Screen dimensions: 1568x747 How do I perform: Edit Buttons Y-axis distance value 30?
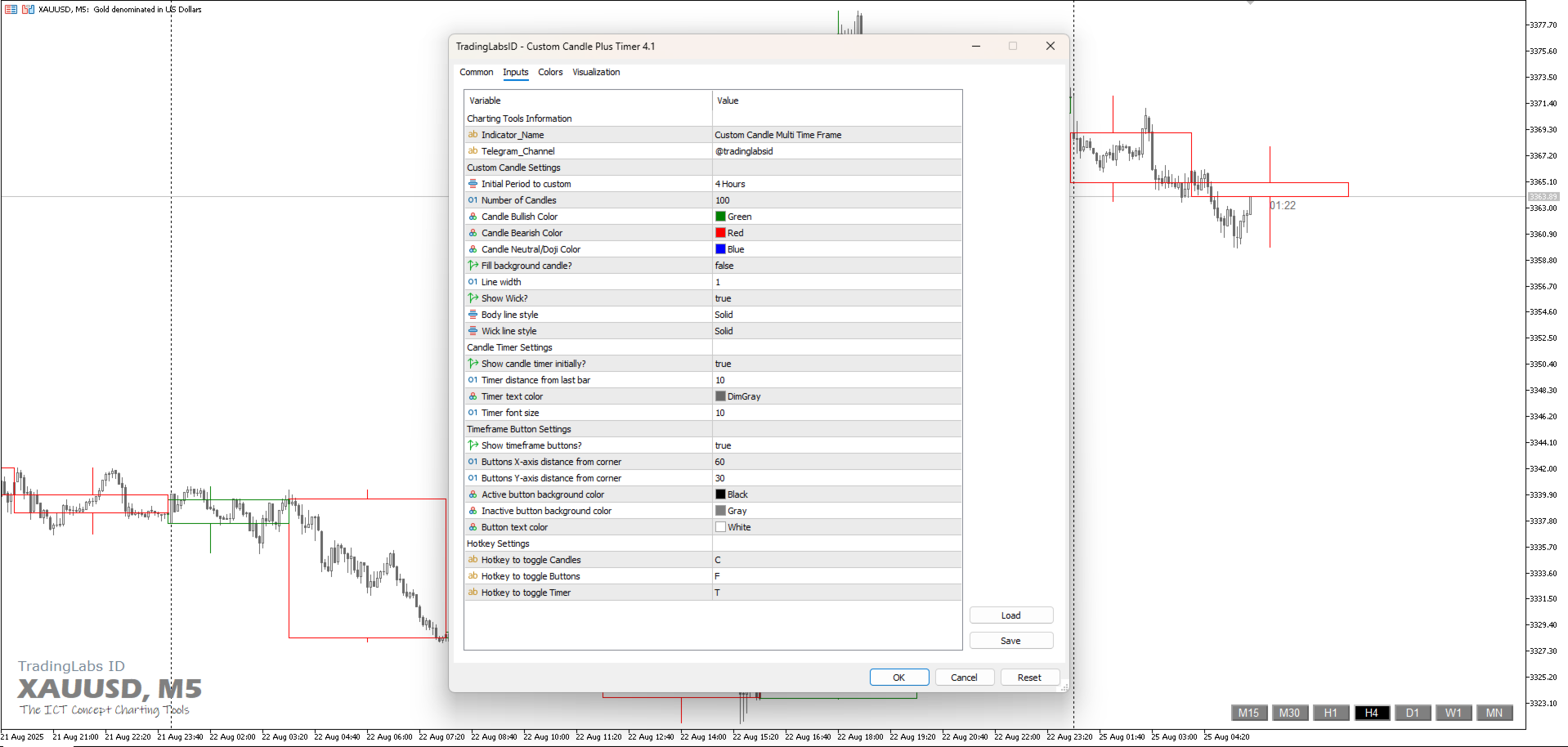tap(837, 478)
